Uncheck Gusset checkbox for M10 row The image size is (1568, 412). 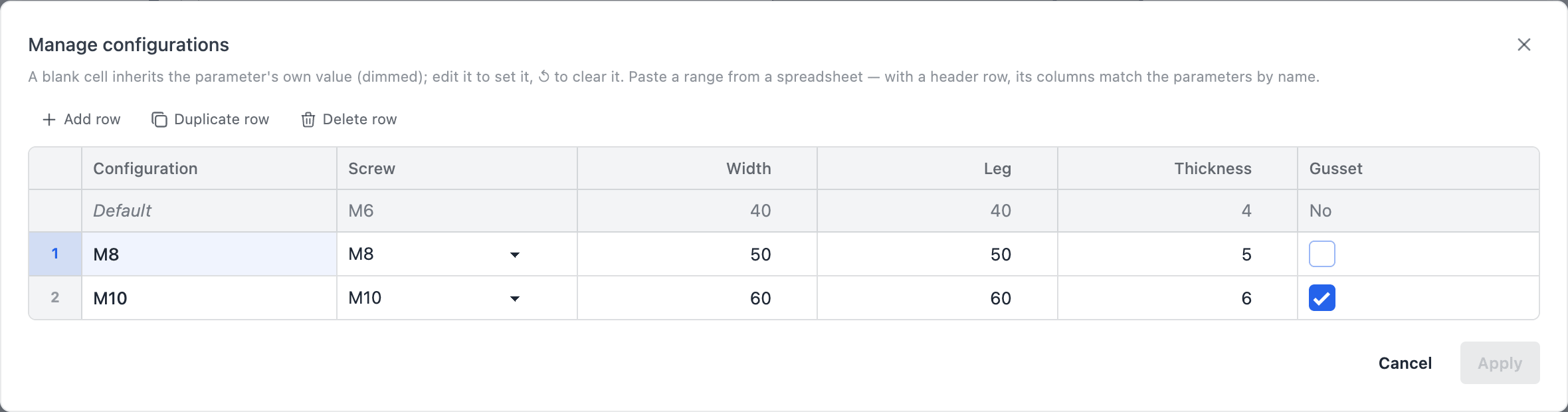[x=1322, y=298]
